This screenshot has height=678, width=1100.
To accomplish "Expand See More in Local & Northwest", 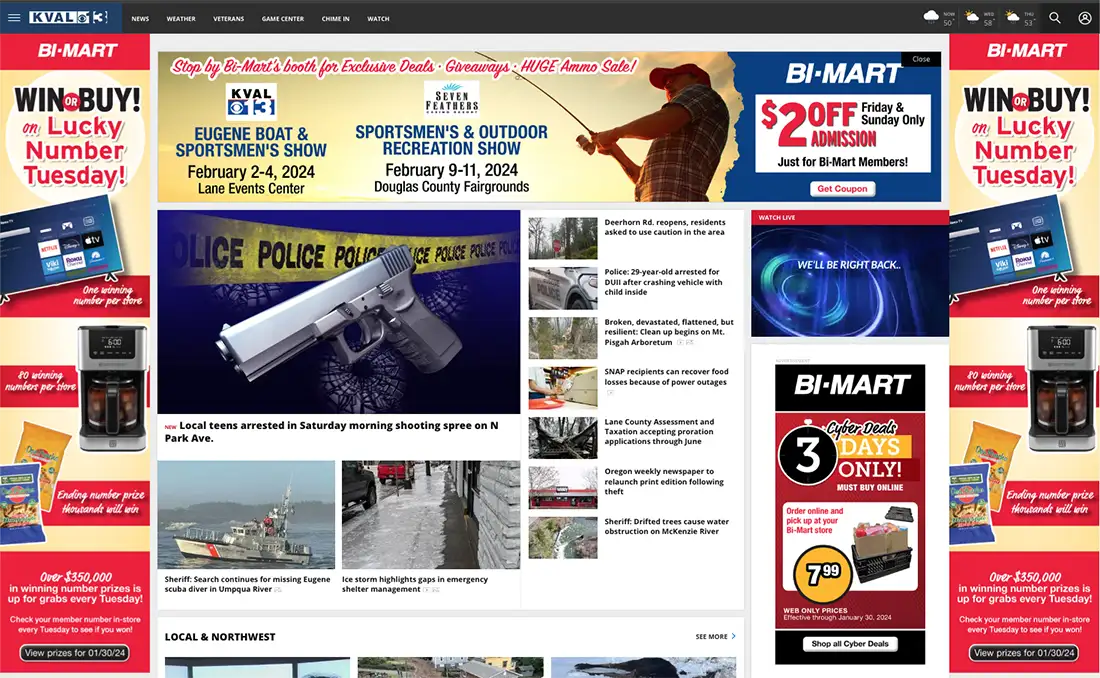I will click(715, 637).
